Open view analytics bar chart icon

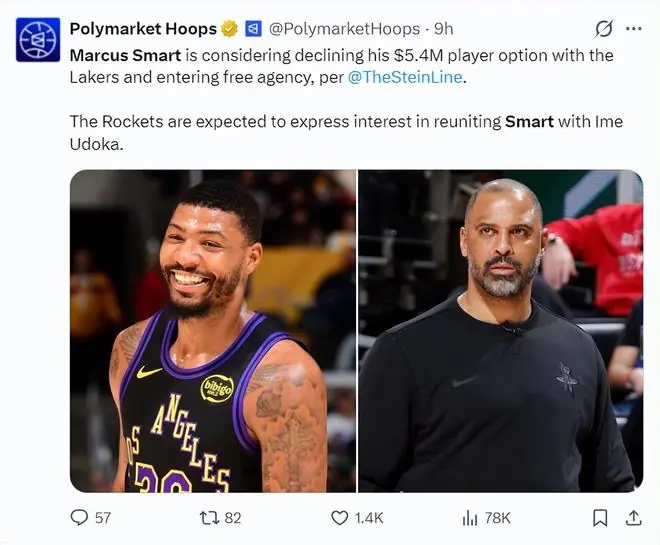470,518
